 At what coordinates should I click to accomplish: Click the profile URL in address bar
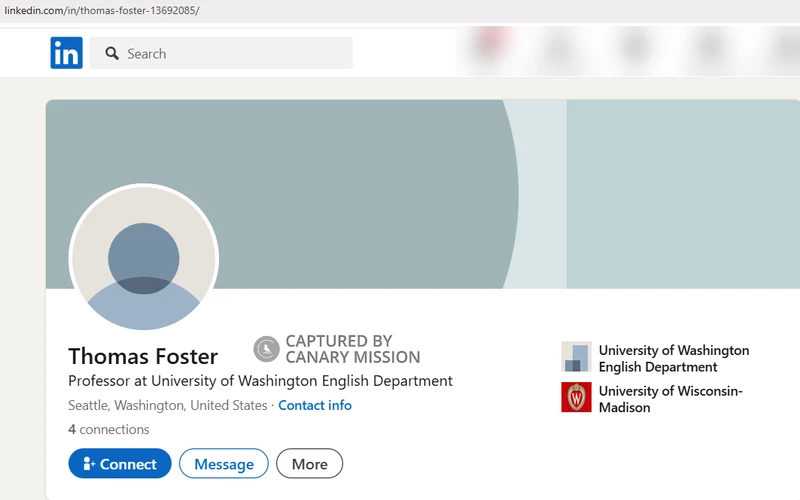pos(102,10)
